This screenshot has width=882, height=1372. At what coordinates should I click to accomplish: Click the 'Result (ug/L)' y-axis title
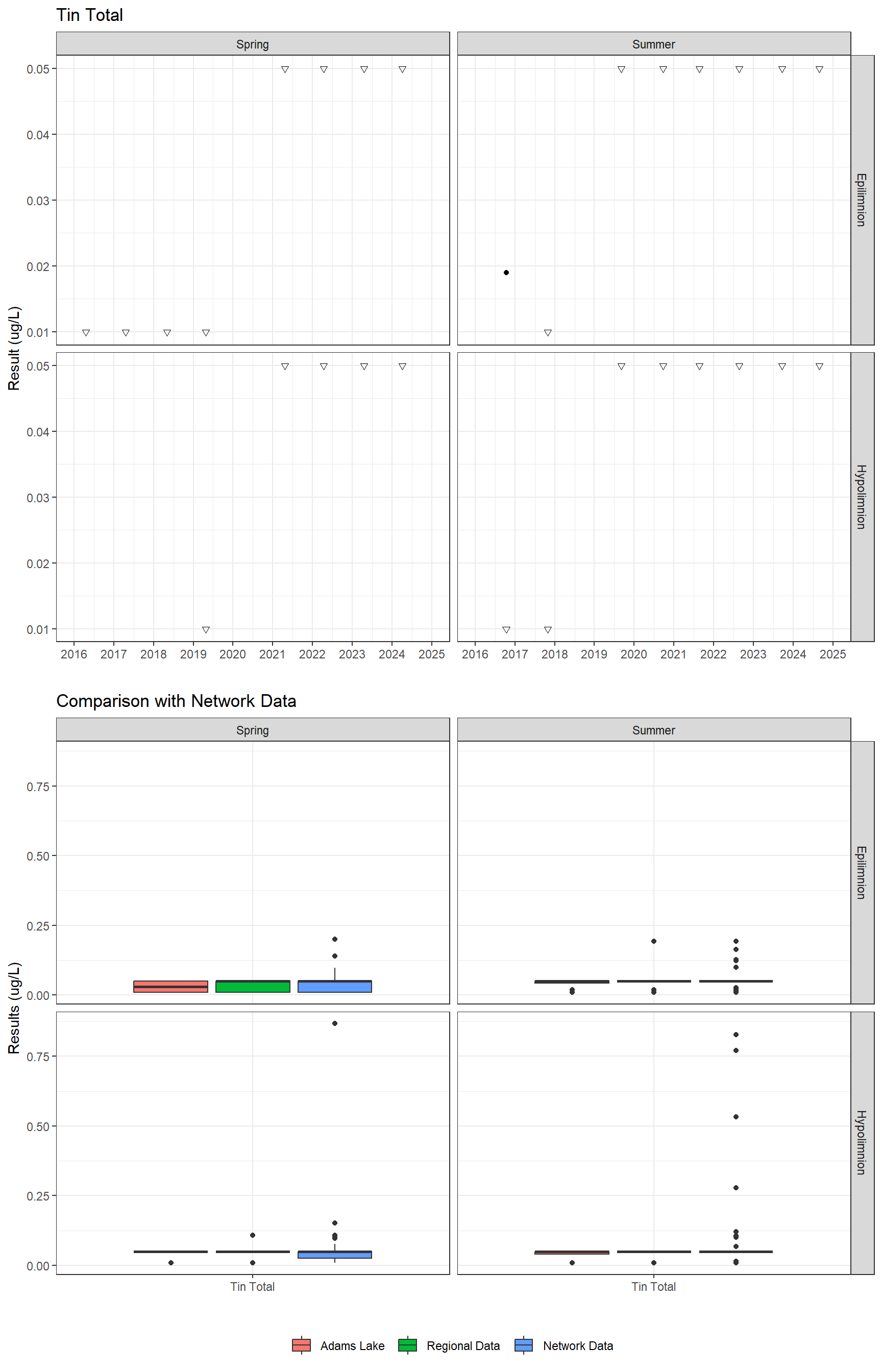point(14,348)
